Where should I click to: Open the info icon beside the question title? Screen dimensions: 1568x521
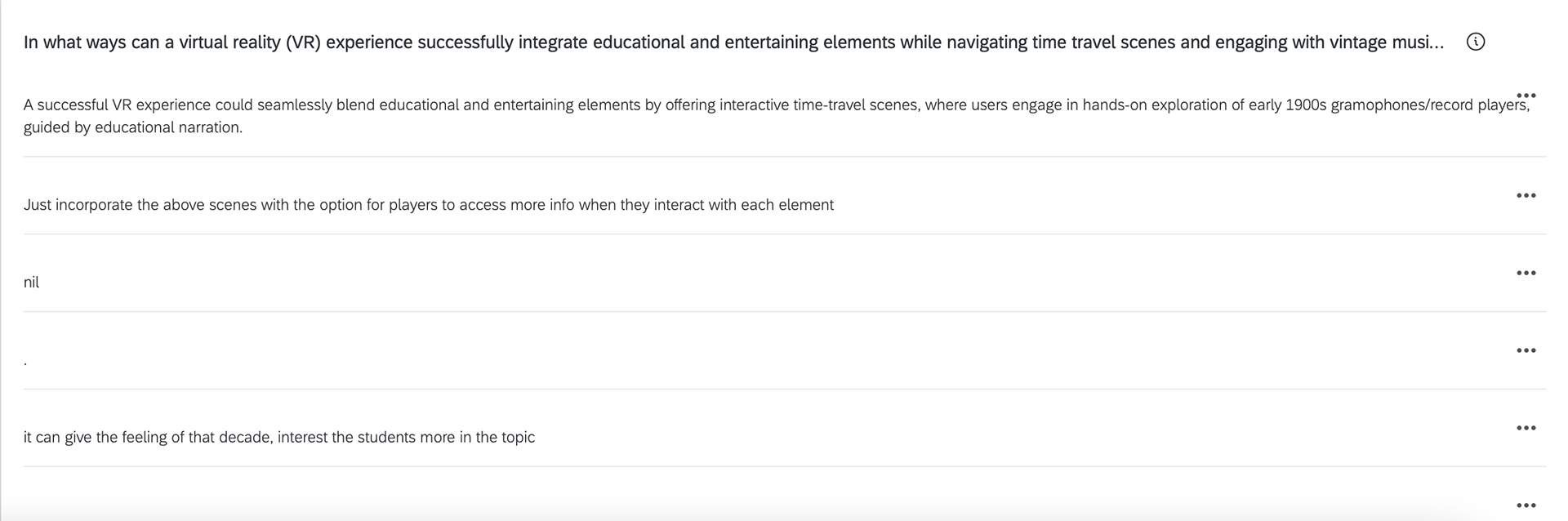tap(1476, 42)
